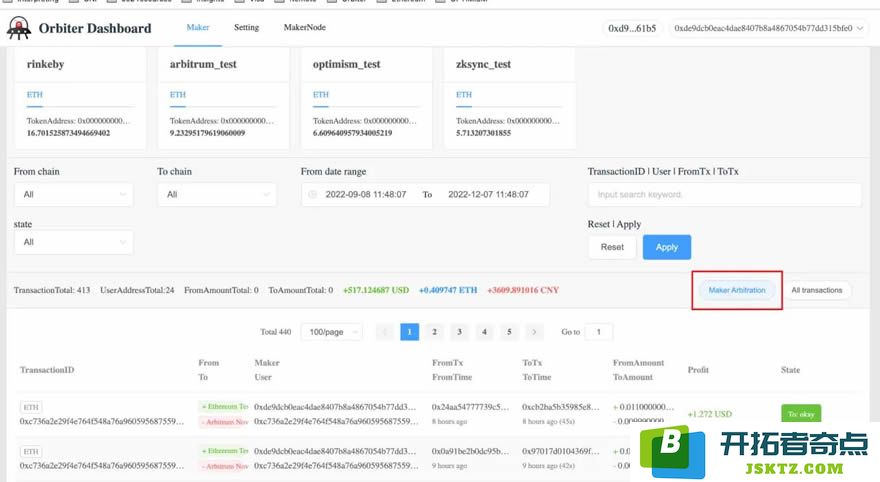The width and height of the screenshot is (880, 482).
Task: Go to previous page arrow
Action: [385, 332]
